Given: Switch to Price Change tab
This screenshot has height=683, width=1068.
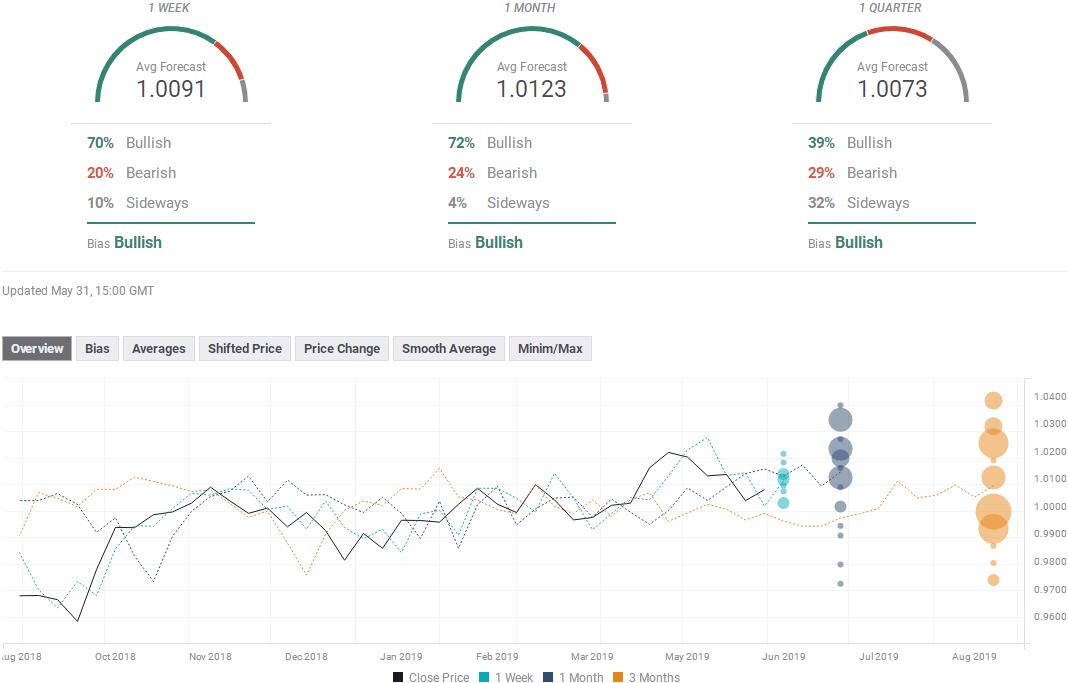Looking at the screenshot, I should click(341, 349).
